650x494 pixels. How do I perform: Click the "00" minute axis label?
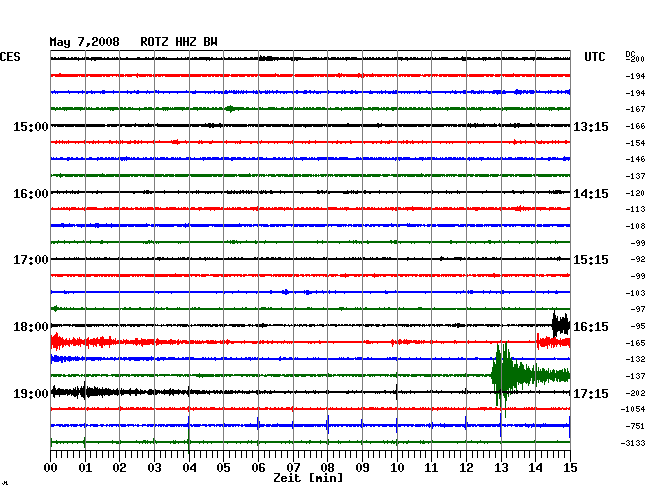pos(51,468)
